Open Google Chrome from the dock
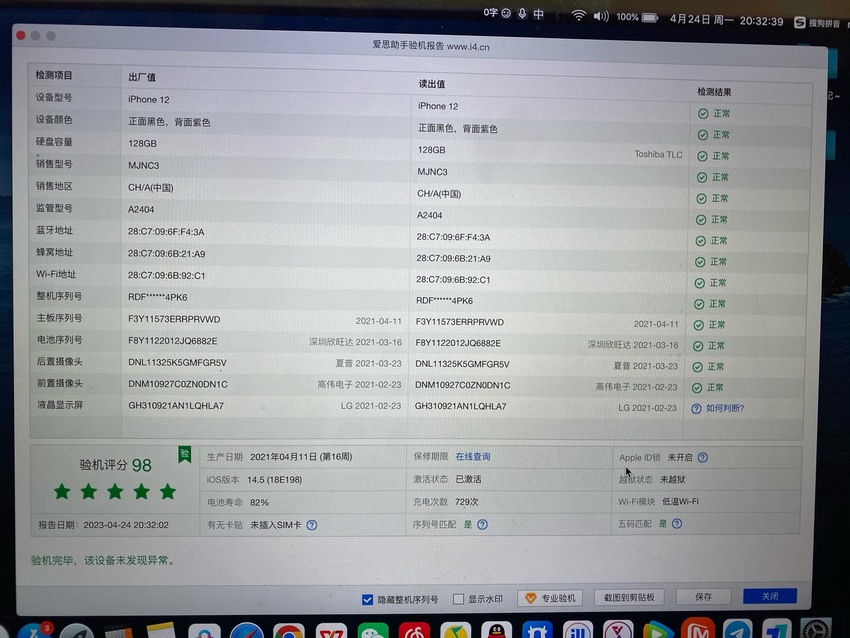 click(289, 631)
